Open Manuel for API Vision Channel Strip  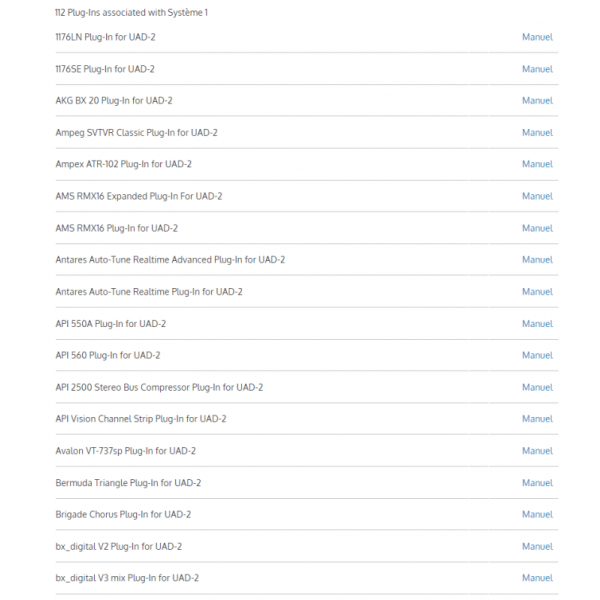pyautogui.click(x=537, y=419)
